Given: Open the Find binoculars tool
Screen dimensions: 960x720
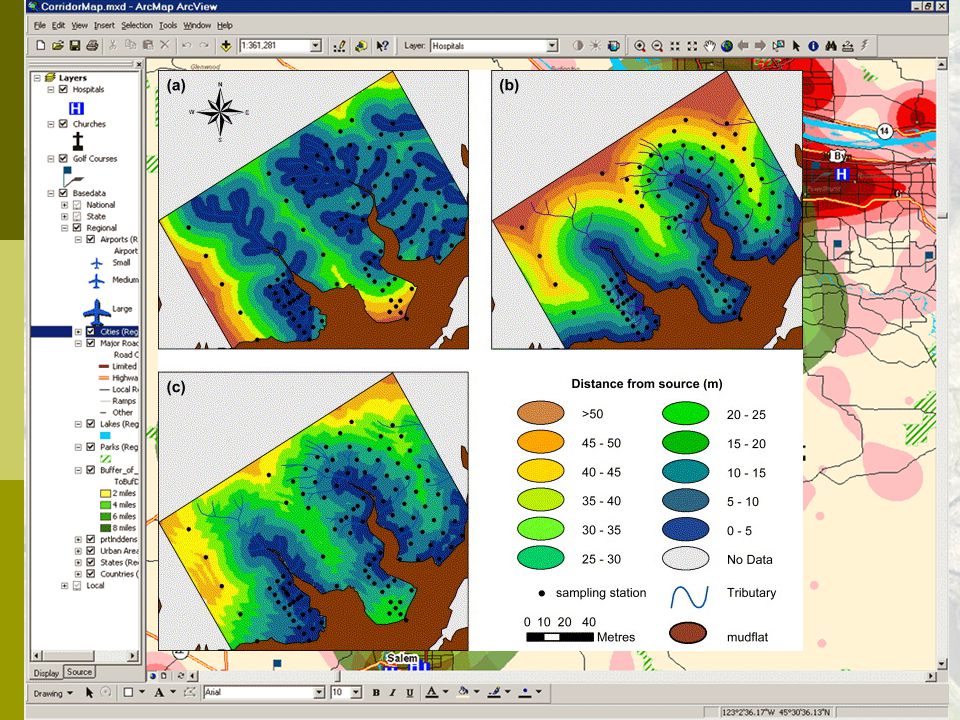Looking at the screenshot, I should (831, 46).
